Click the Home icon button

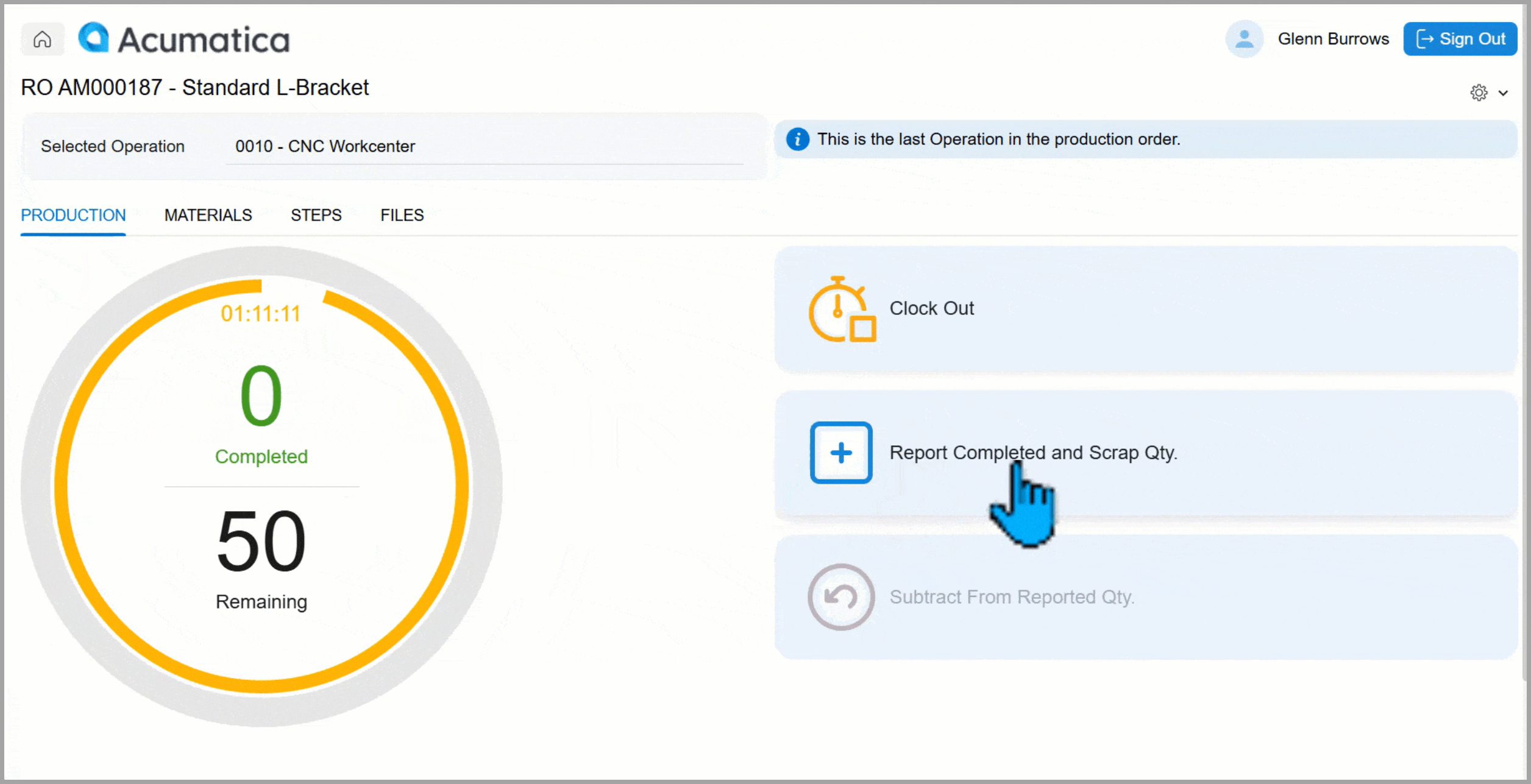[x=42, y=40]
